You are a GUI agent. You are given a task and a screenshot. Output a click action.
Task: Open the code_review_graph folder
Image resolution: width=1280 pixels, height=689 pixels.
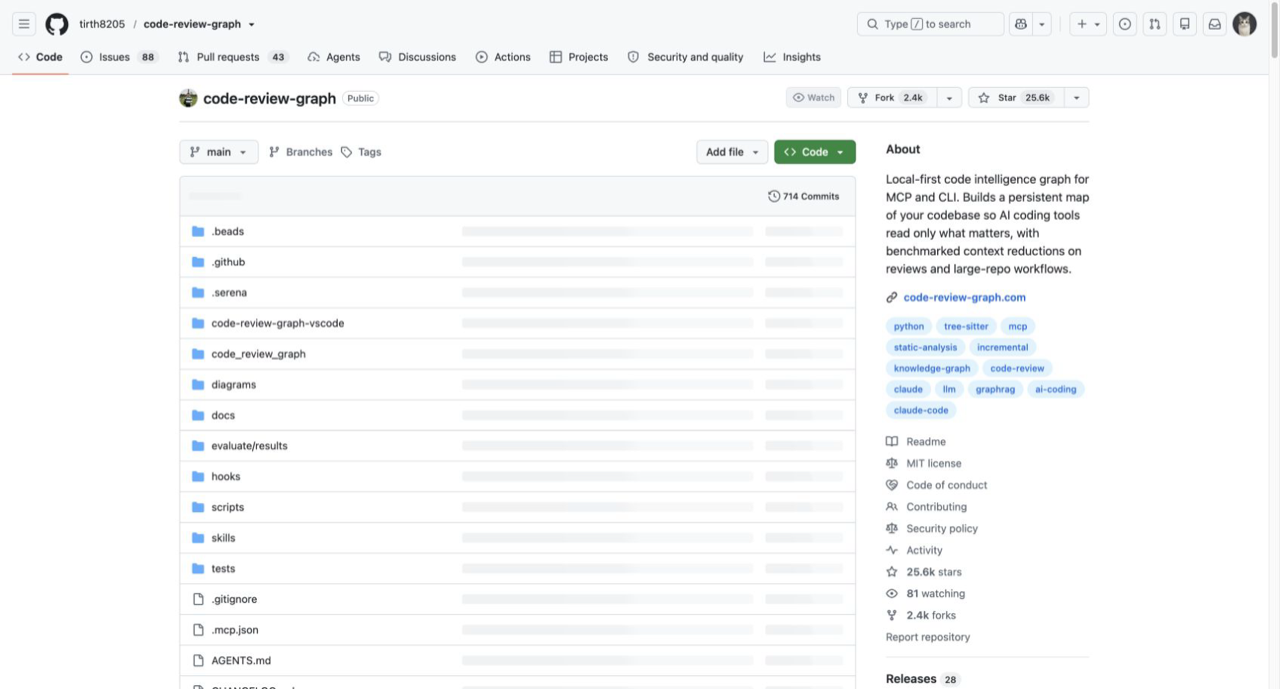point(258,354)
